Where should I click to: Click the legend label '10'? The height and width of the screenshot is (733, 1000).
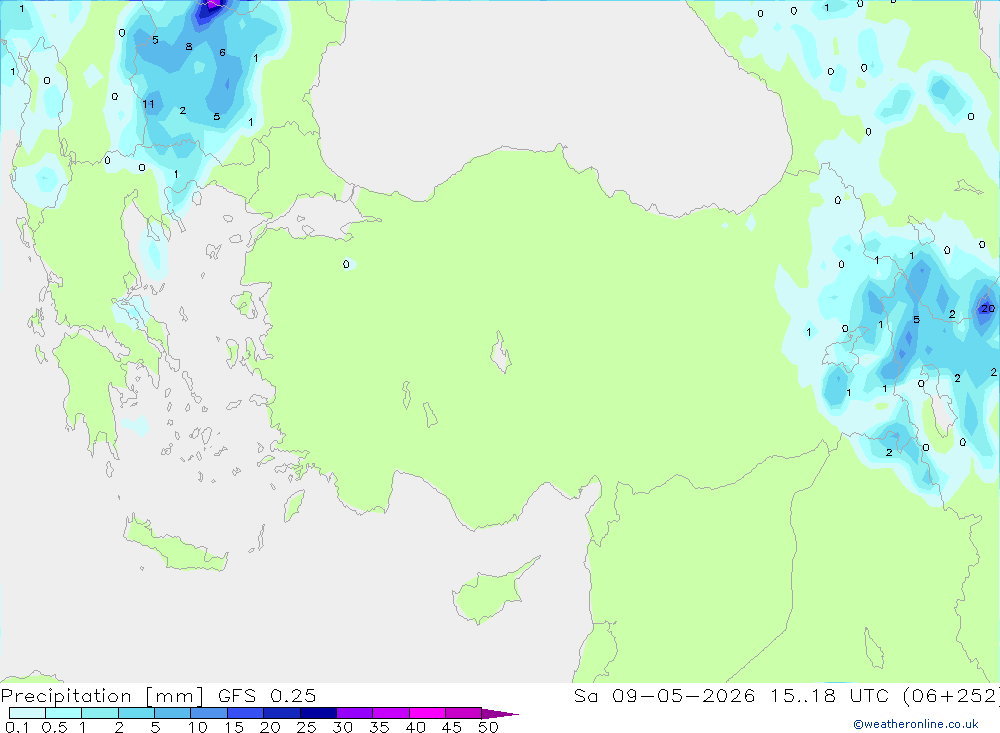point(197,727)
